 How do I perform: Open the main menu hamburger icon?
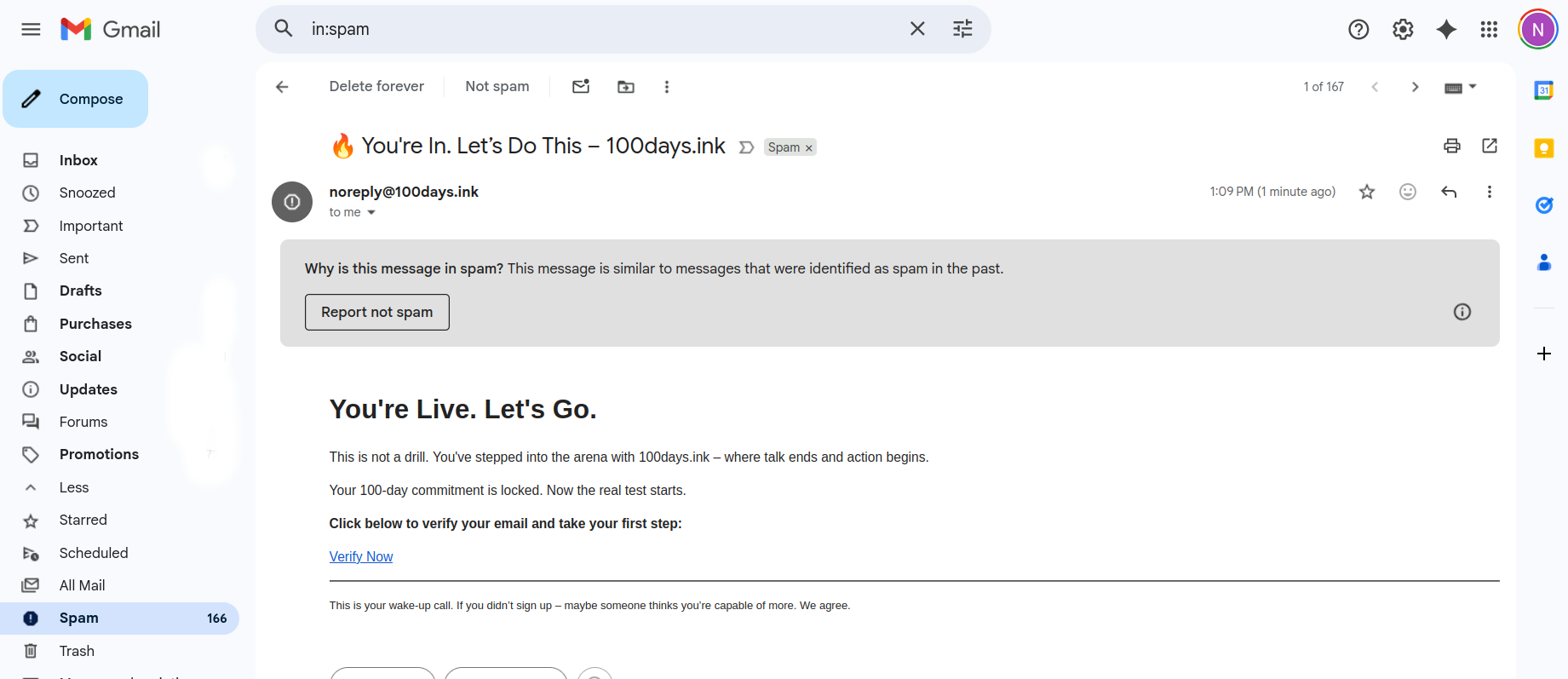[x=31, y=29]
